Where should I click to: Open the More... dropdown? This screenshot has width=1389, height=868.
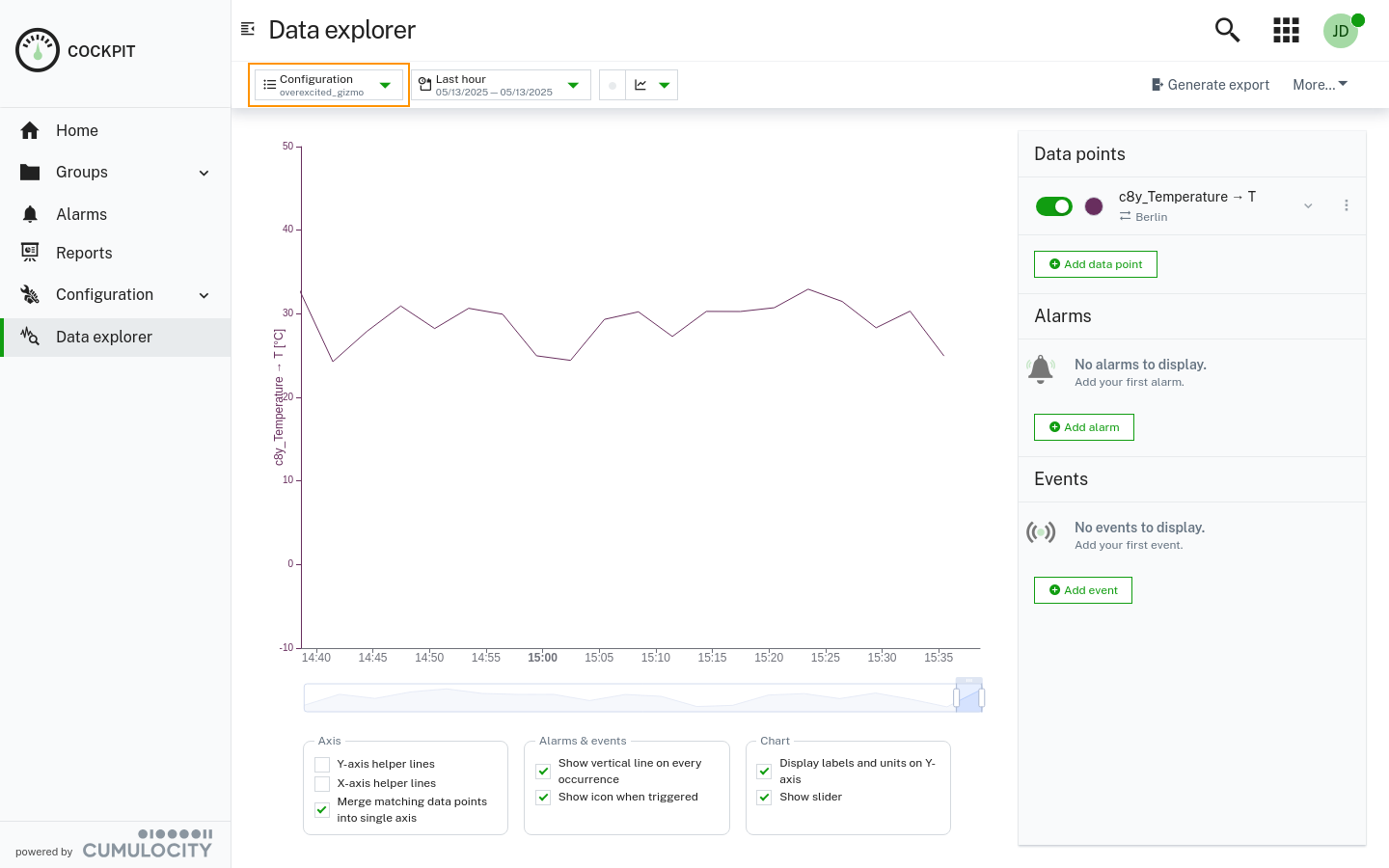tap(1321, 85)
